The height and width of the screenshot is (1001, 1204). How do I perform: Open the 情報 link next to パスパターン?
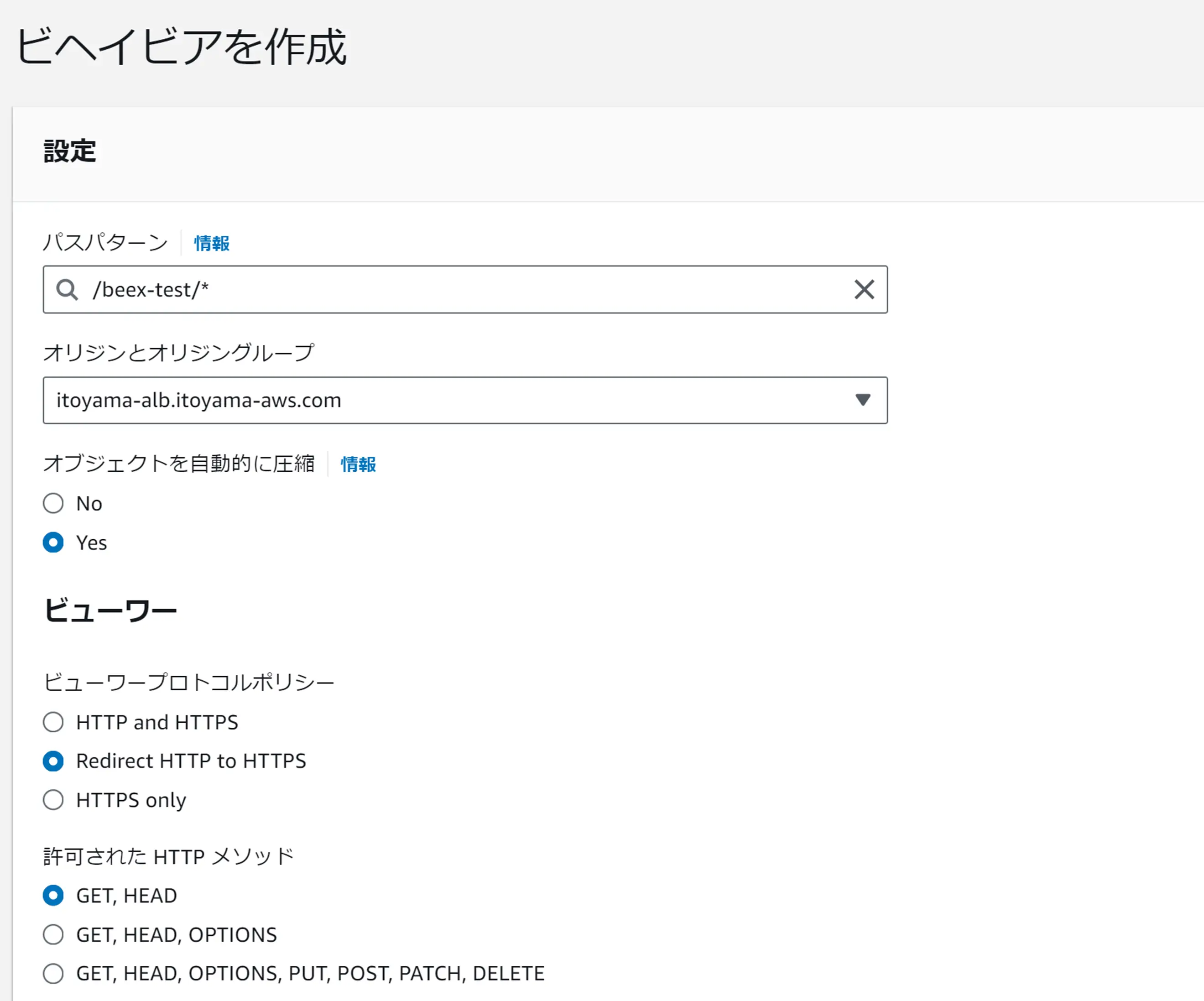coord(212,243)
